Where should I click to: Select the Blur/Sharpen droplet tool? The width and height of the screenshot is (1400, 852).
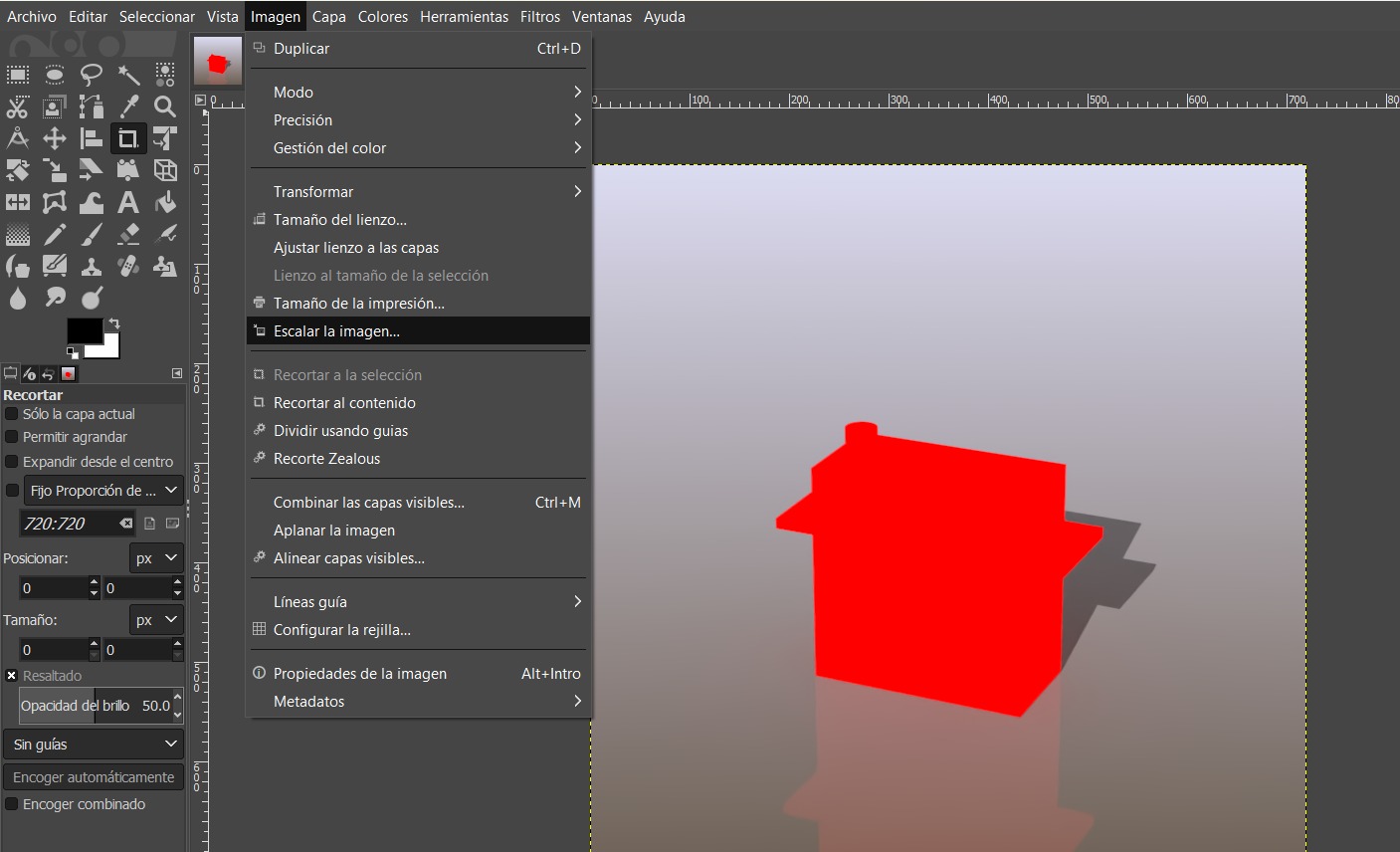18,298
